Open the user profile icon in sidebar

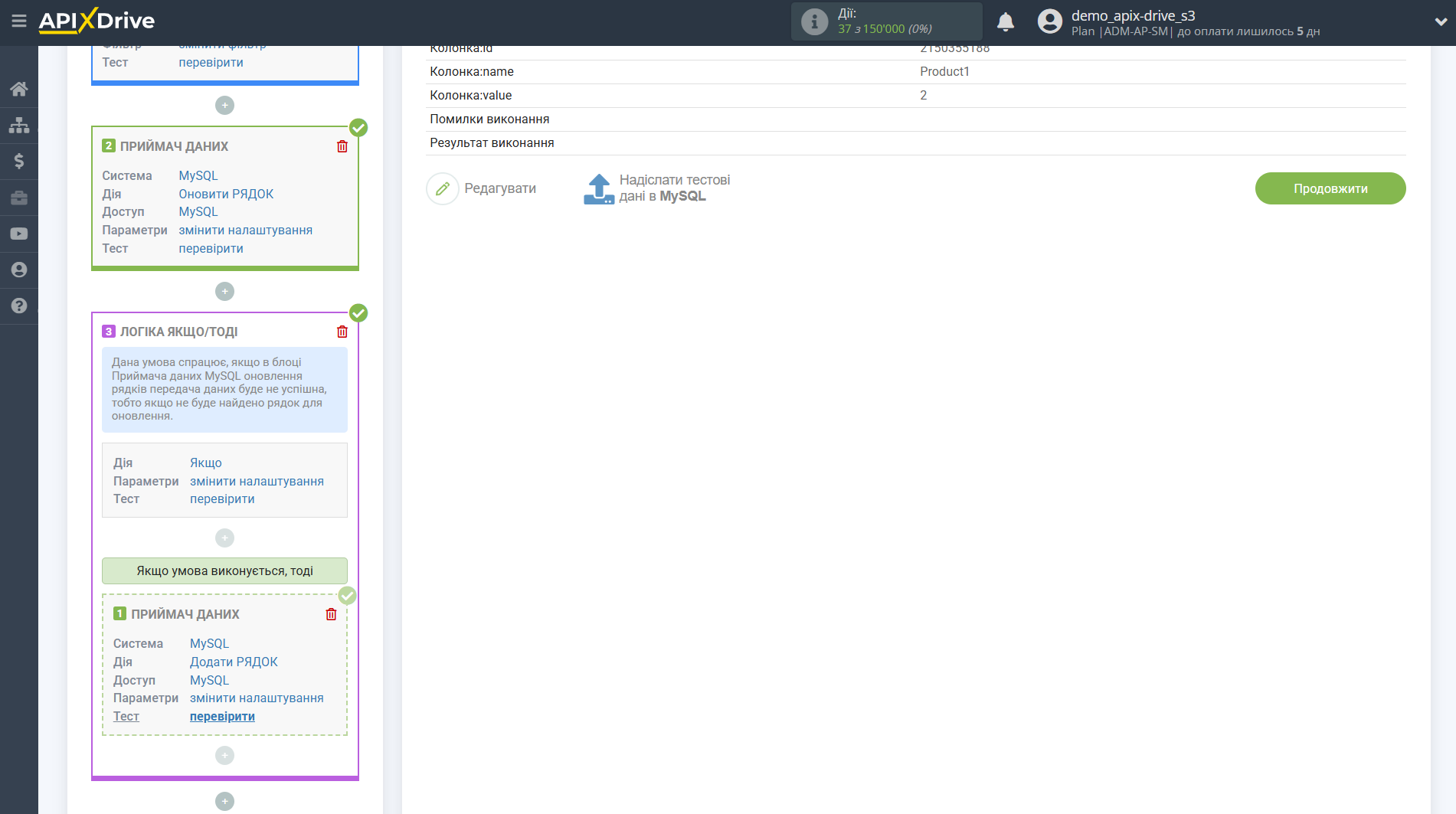[x=19, y=270]
